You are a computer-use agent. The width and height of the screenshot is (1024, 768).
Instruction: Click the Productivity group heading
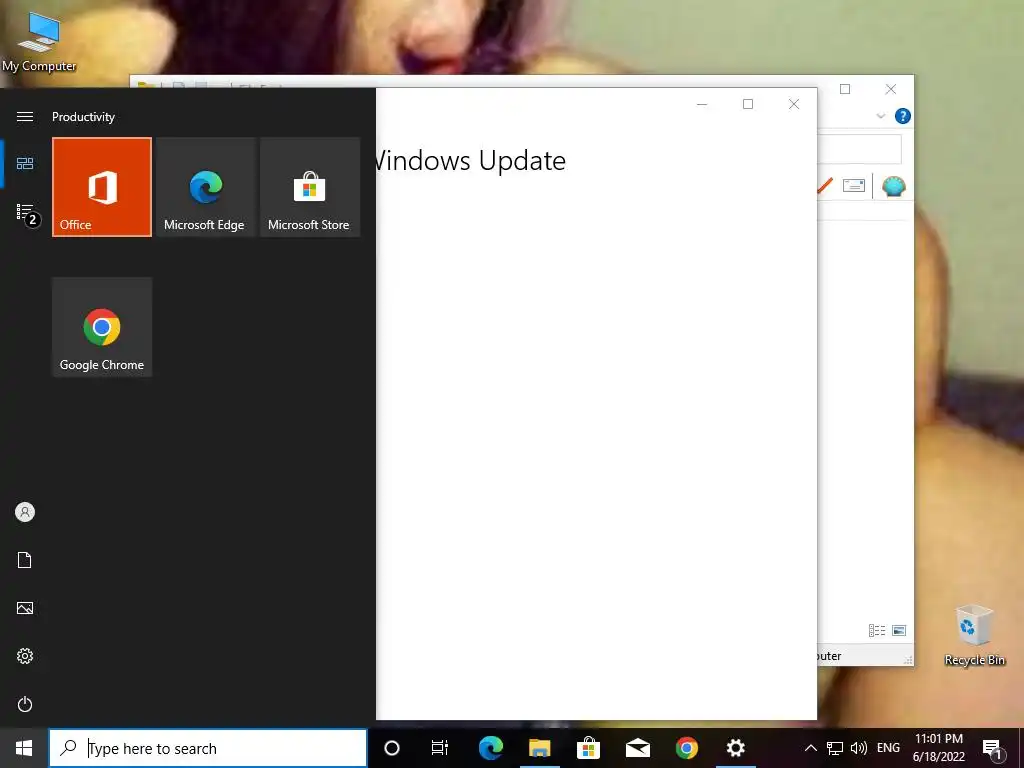(84, 117)
